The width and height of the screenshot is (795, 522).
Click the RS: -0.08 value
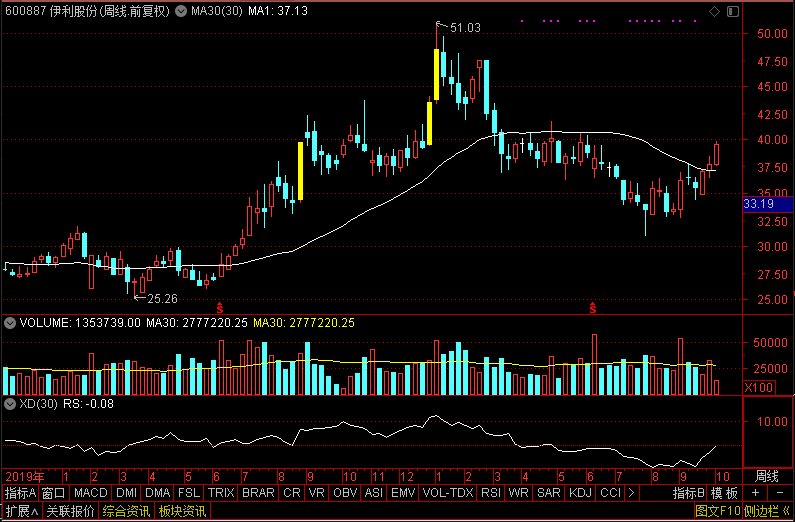click(89, 404)
